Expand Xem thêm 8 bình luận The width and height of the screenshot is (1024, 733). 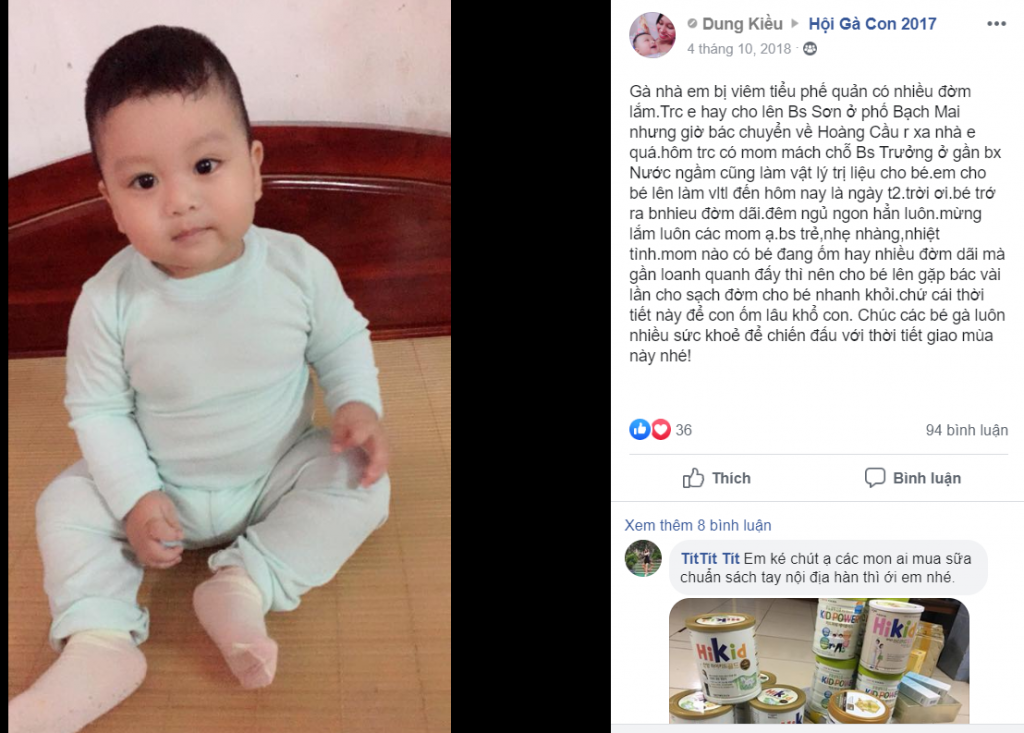[x=697, y=525]
